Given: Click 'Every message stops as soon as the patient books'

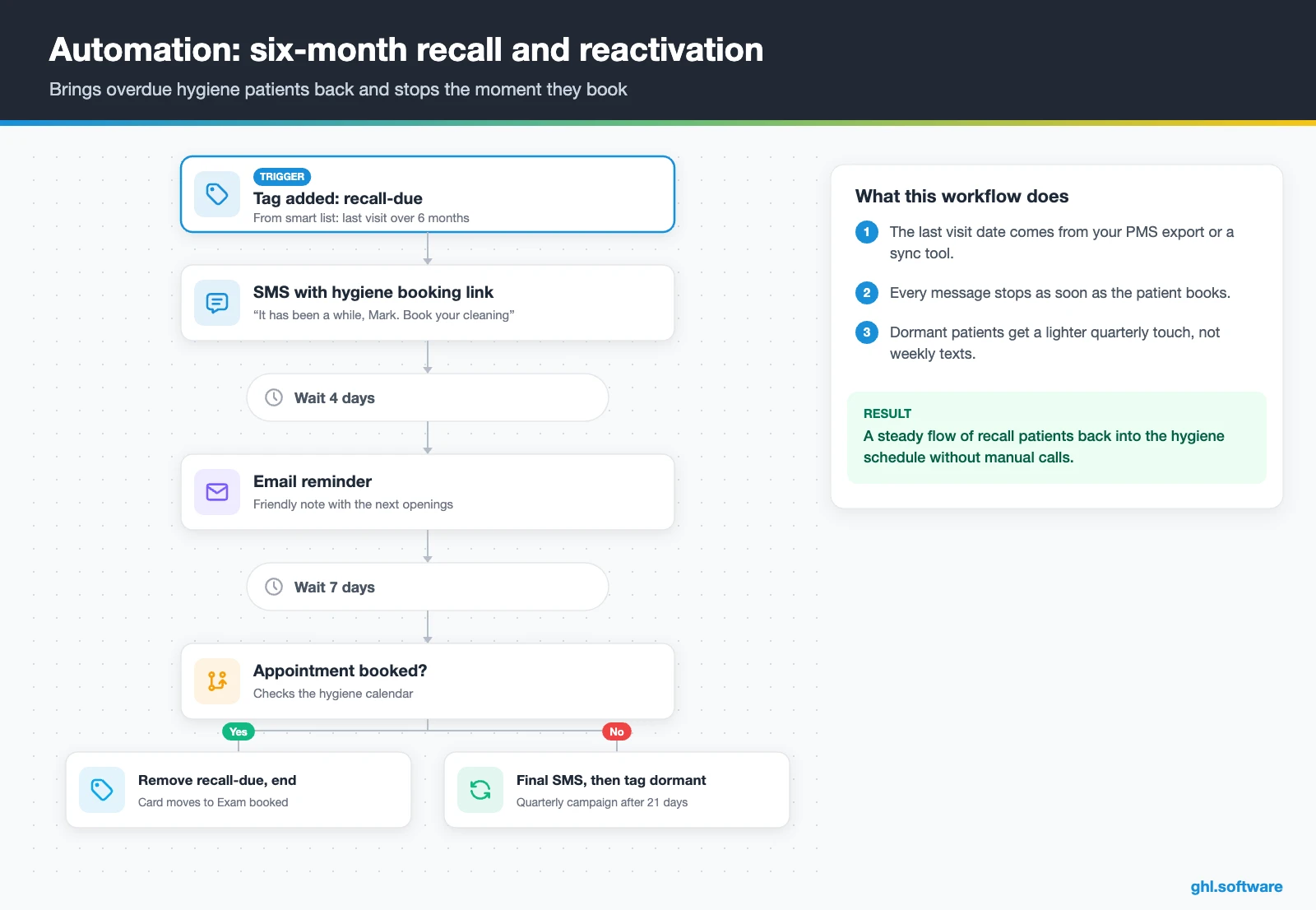Looking at the screenshot, I should click(1059, 293).
